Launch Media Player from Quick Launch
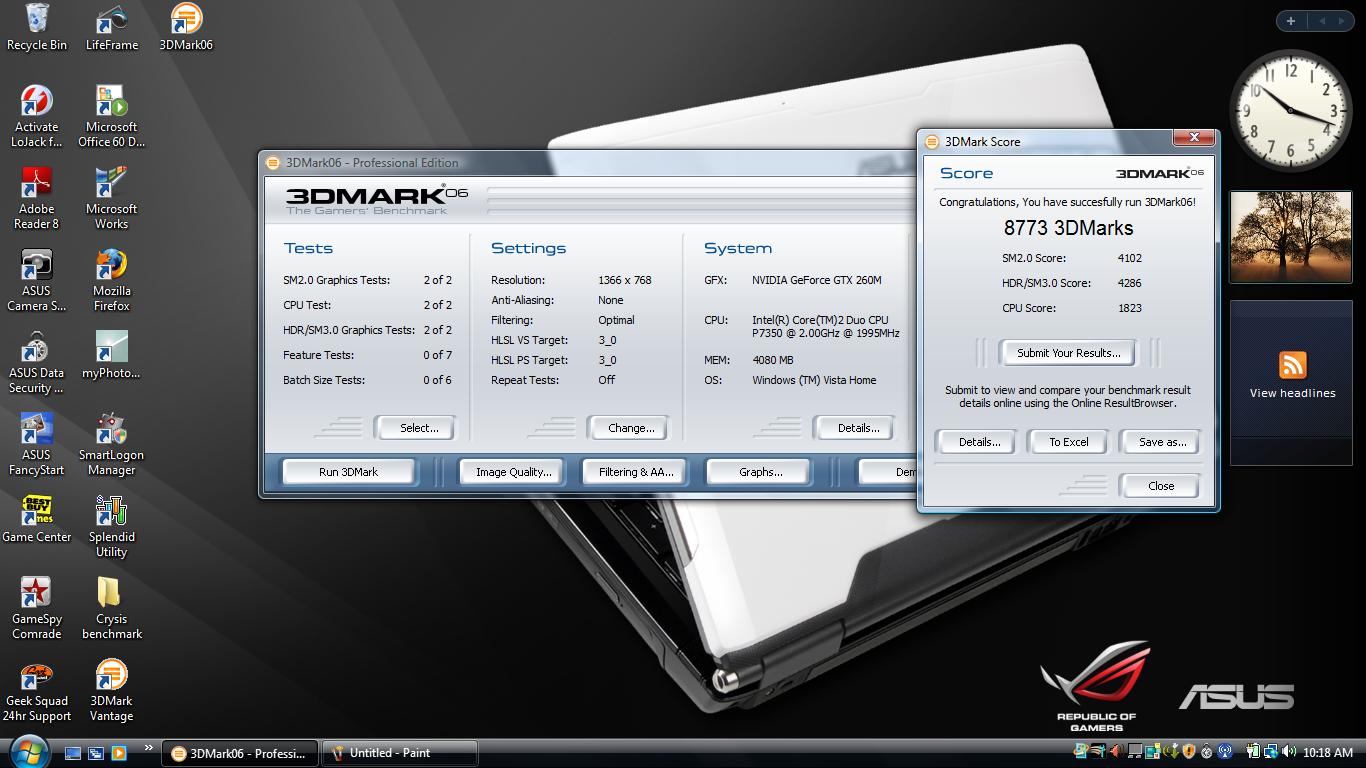Viewport: 1366px width, 768px height. point(118,753)
